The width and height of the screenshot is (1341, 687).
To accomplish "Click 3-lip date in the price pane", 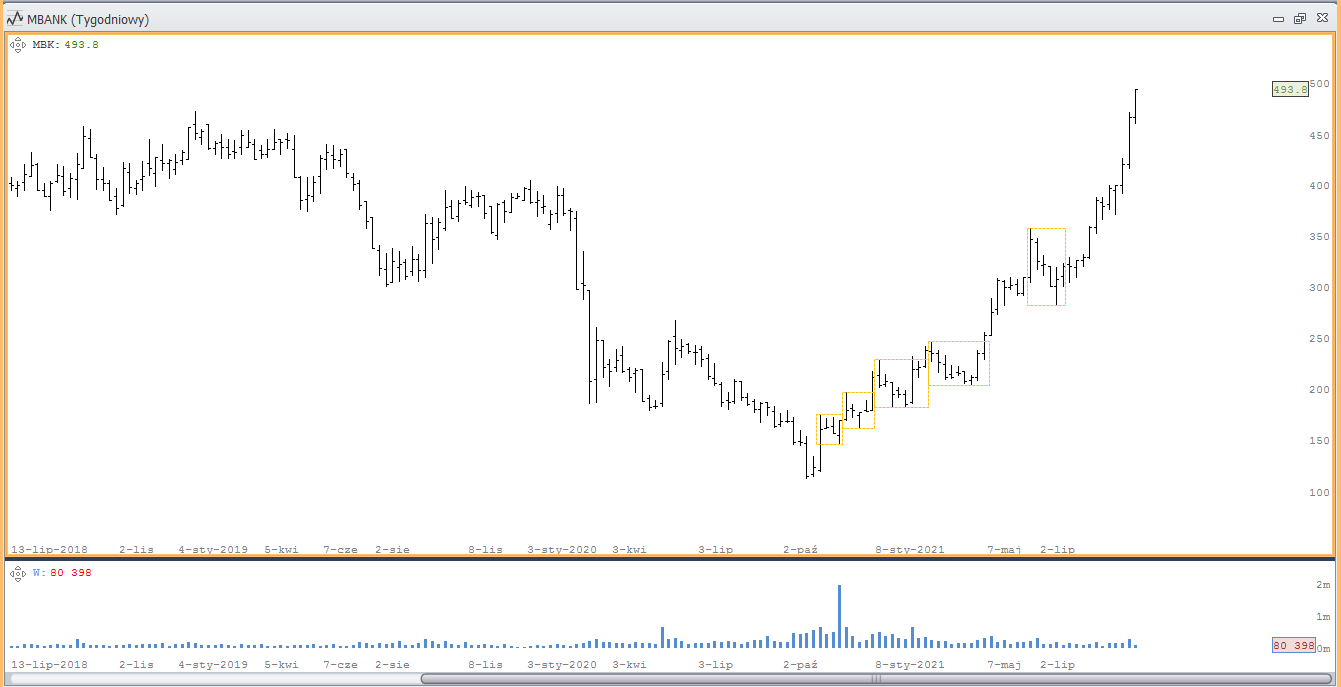I will tap(715, 550).
